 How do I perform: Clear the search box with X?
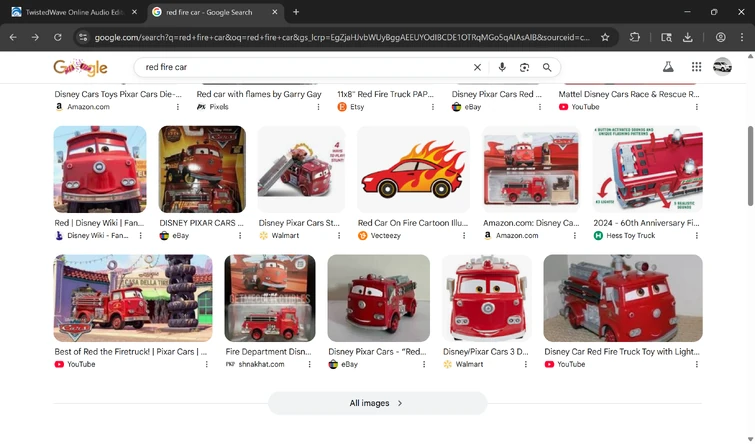click(x=477, y=67)
